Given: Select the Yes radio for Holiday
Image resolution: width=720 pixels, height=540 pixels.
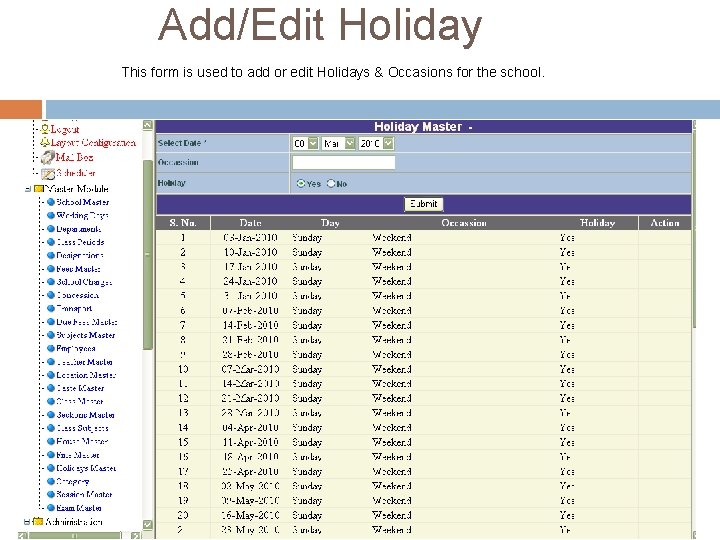Looking at the screenshot, I should 301,183.
